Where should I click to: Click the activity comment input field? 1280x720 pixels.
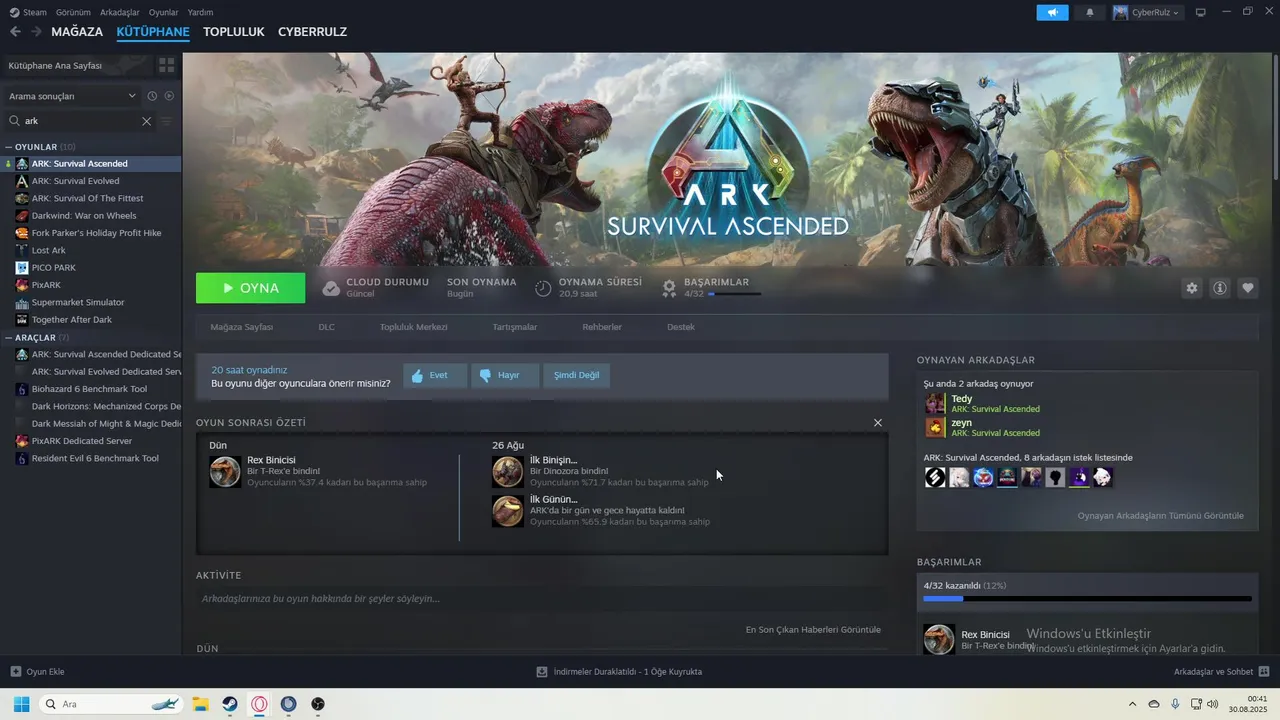click(541, 599)
